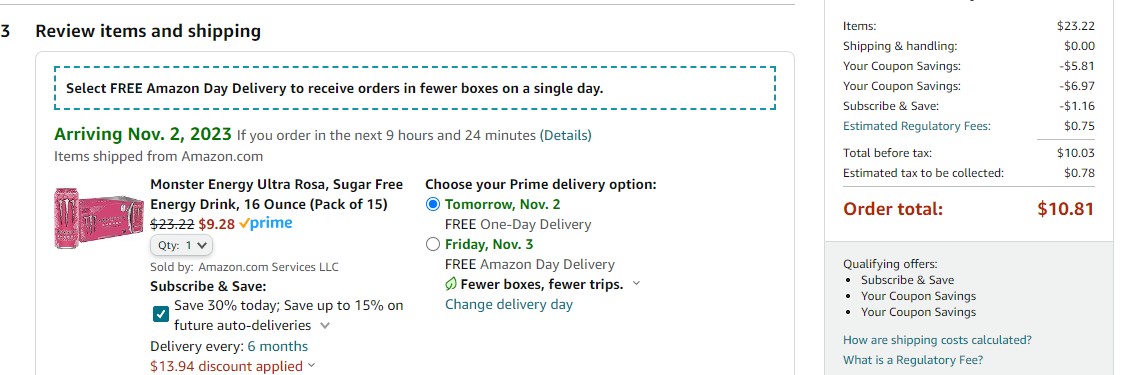Expand the Save 30% today chevron
The image size is (1122, 375).
[x=325, y=326]
